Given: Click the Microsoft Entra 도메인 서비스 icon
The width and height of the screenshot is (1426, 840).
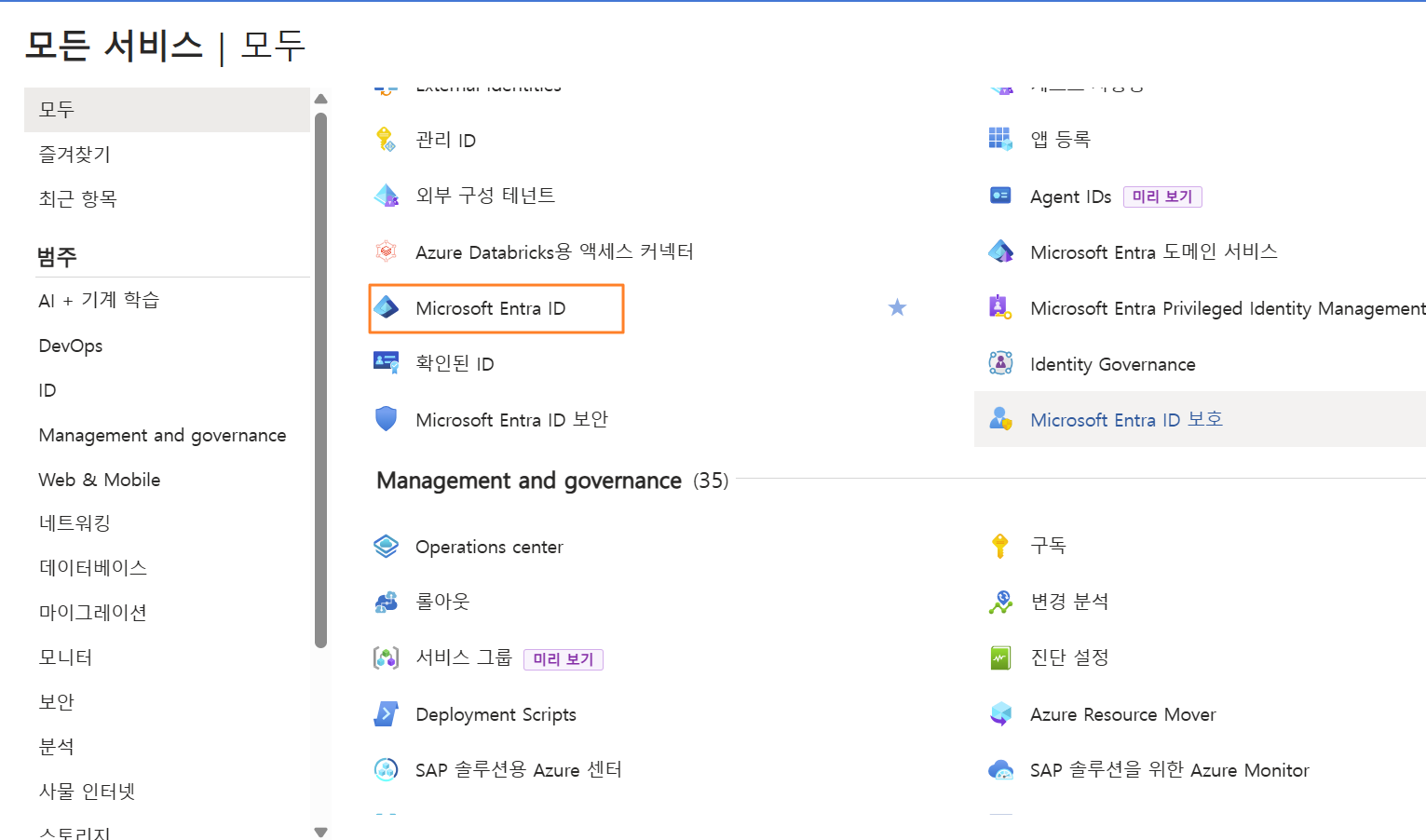Looking at the screenshot, I should click(x=1000, y=251).
